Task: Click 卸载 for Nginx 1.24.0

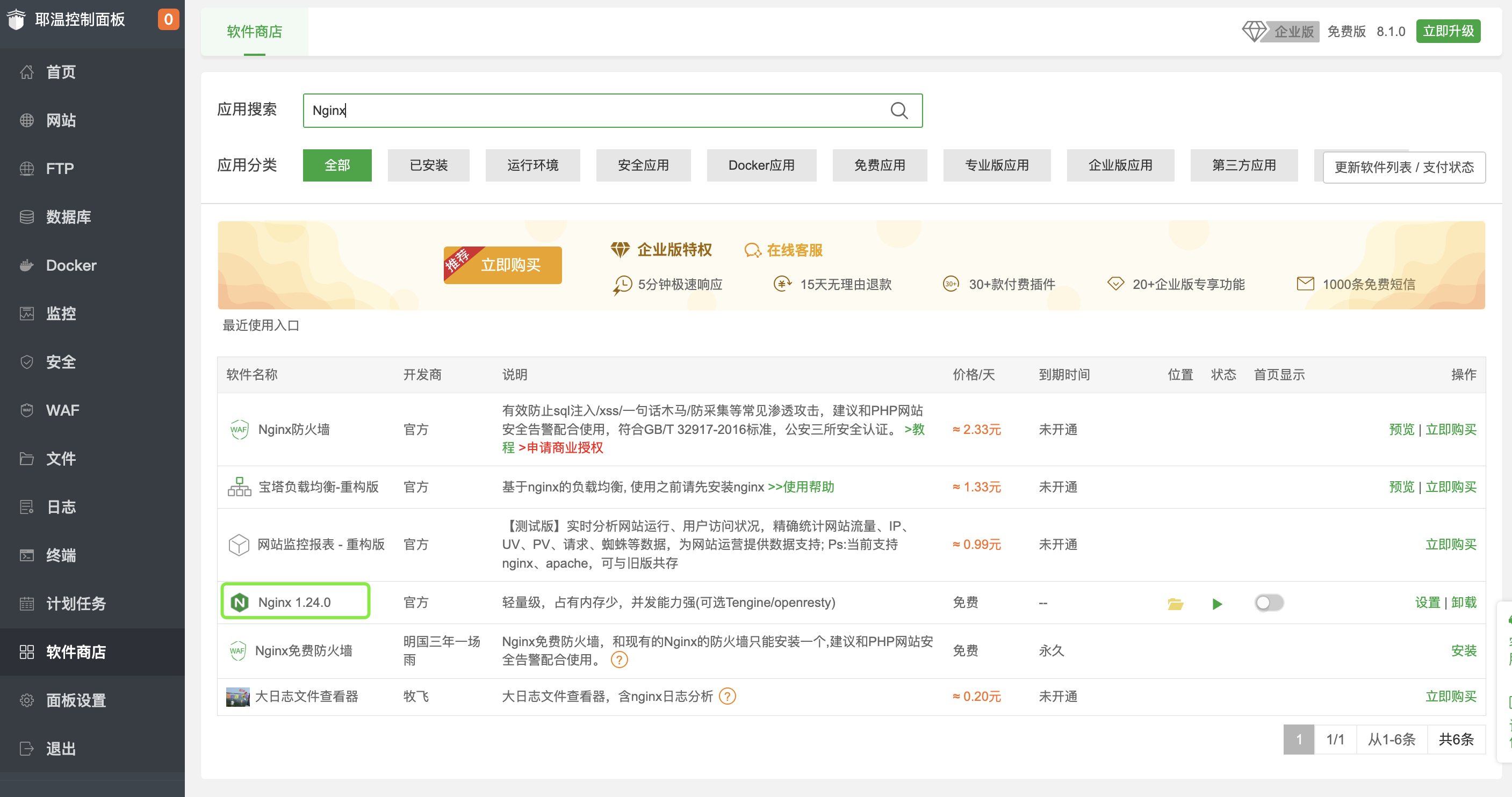Action: pos(1464,603)
